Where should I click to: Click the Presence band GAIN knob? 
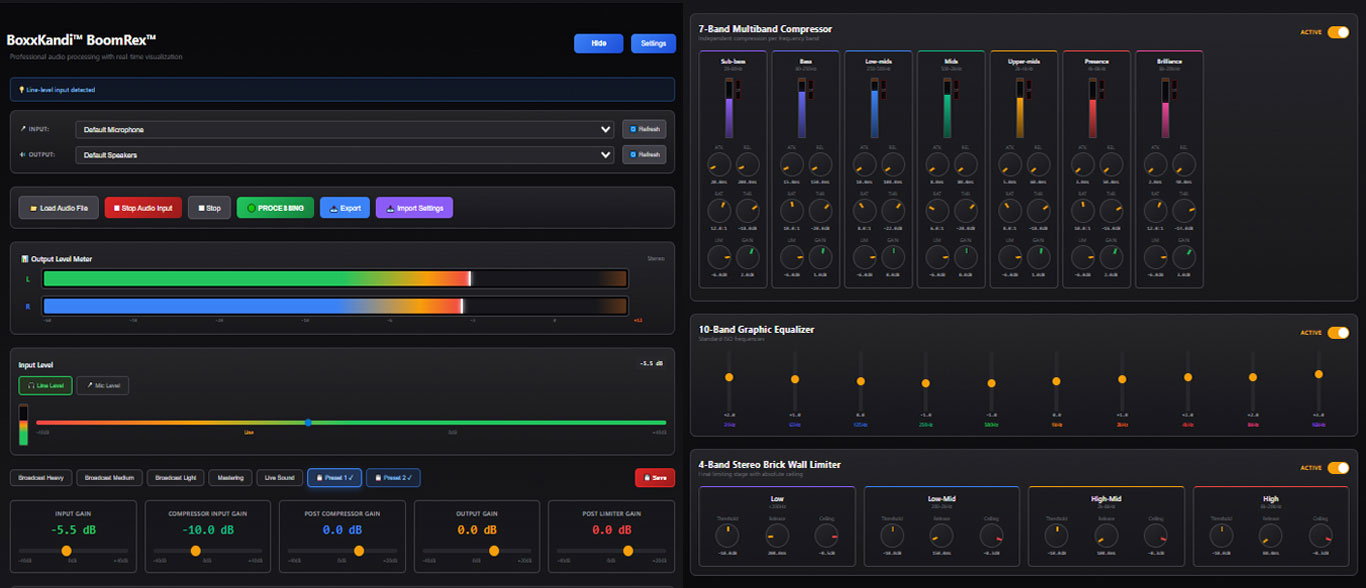tap(1111, 257)
